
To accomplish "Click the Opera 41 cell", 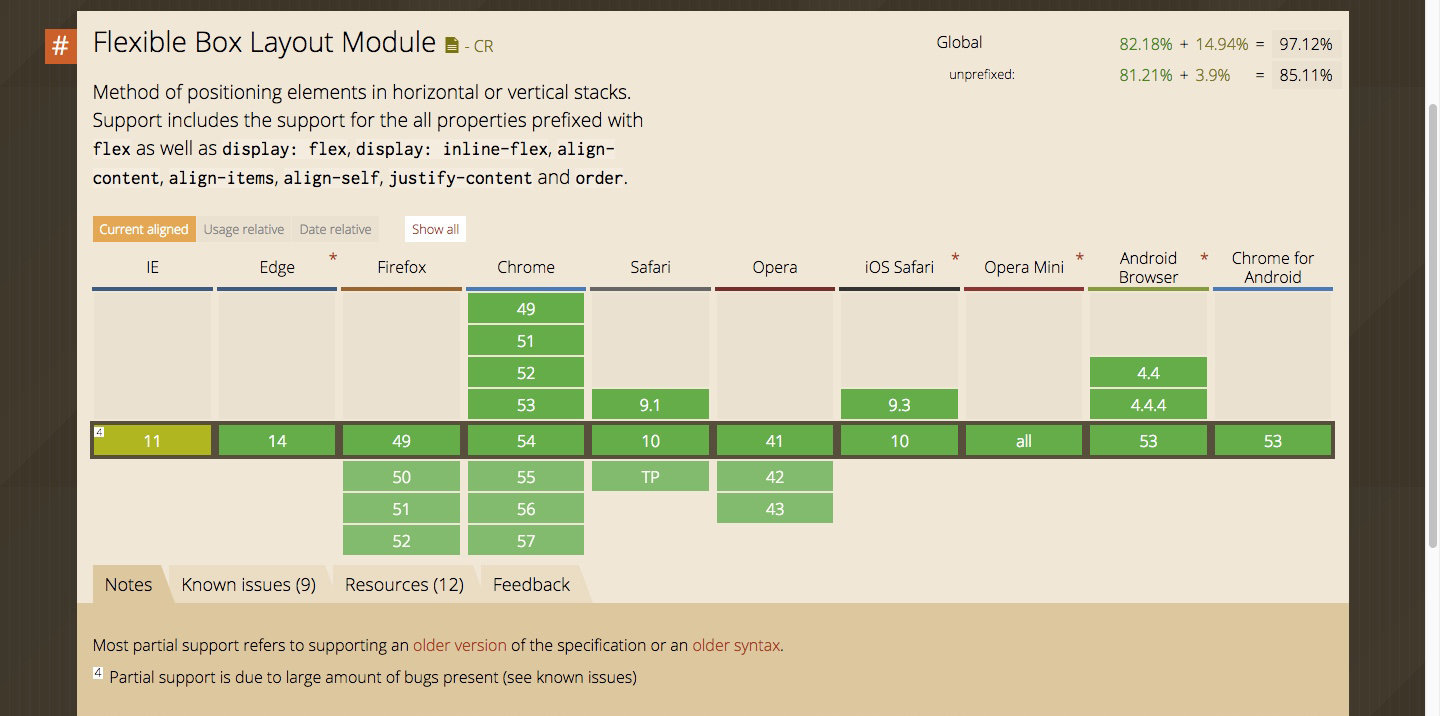I will [775, 441].
